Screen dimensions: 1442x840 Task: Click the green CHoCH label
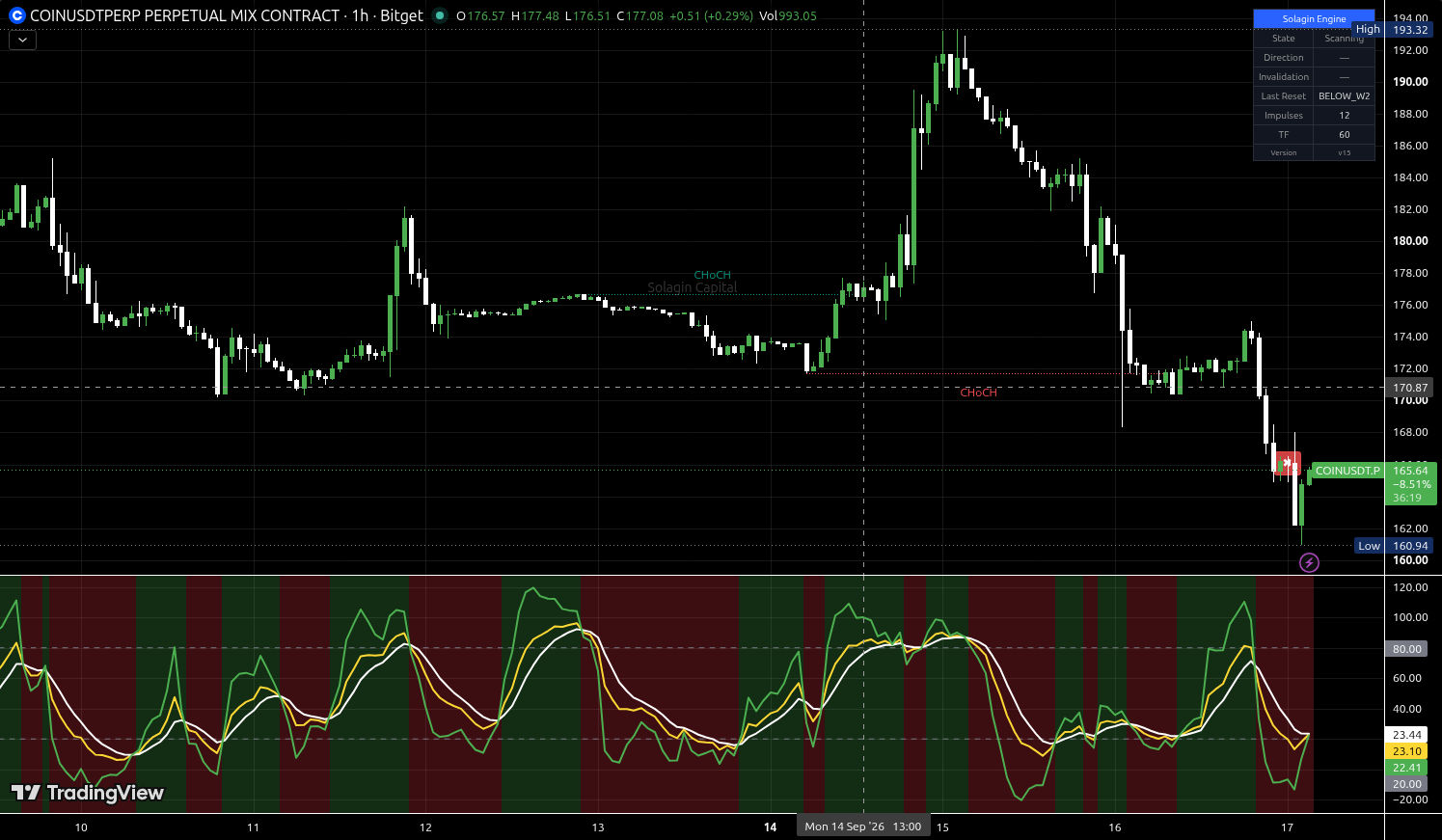[x=712, y=275]
